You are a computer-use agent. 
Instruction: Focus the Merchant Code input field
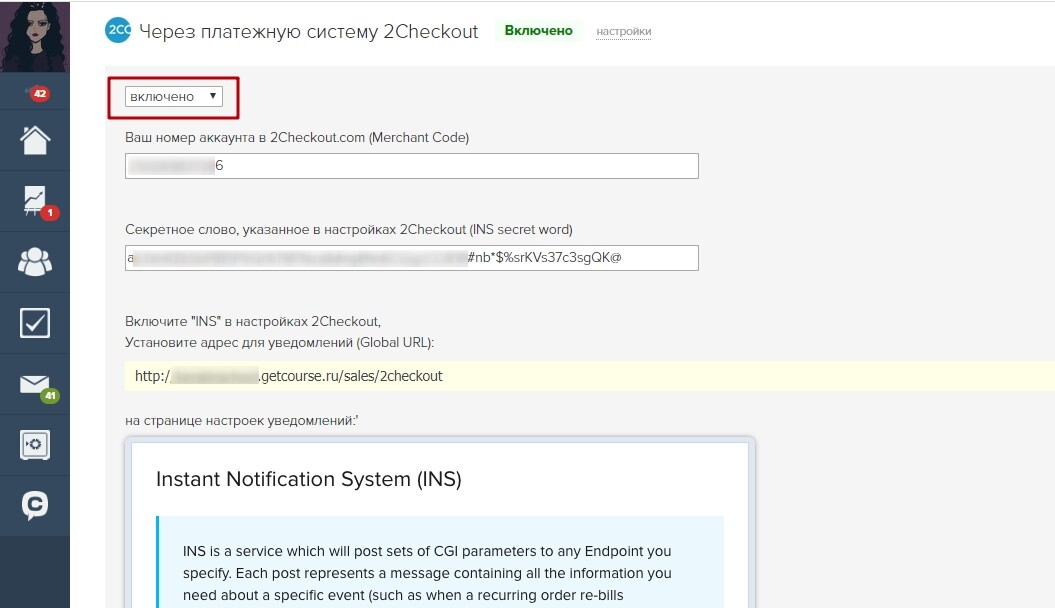412,166
